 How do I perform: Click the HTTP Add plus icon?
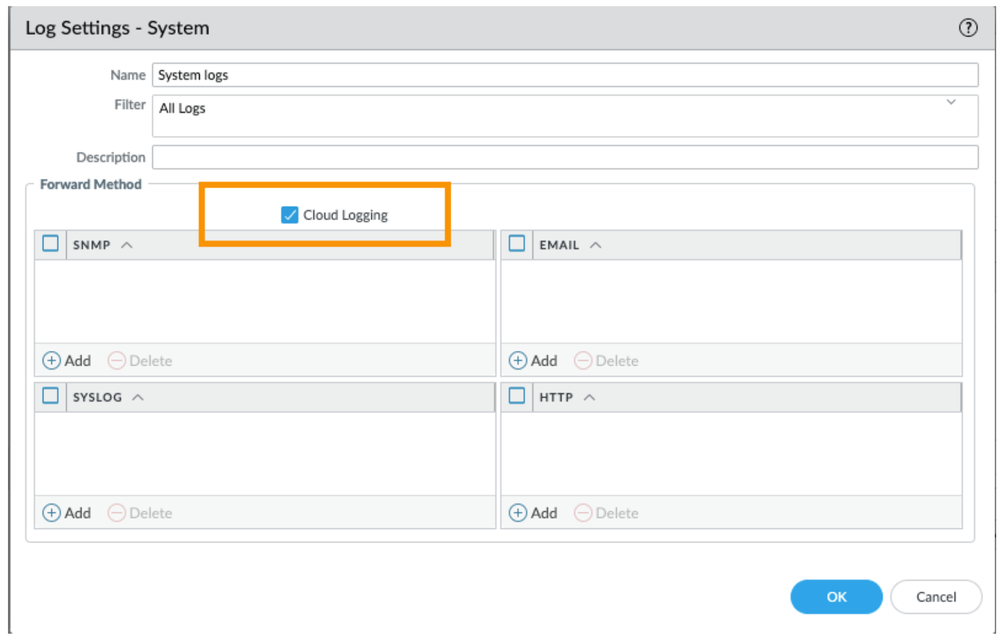[518, 513]
